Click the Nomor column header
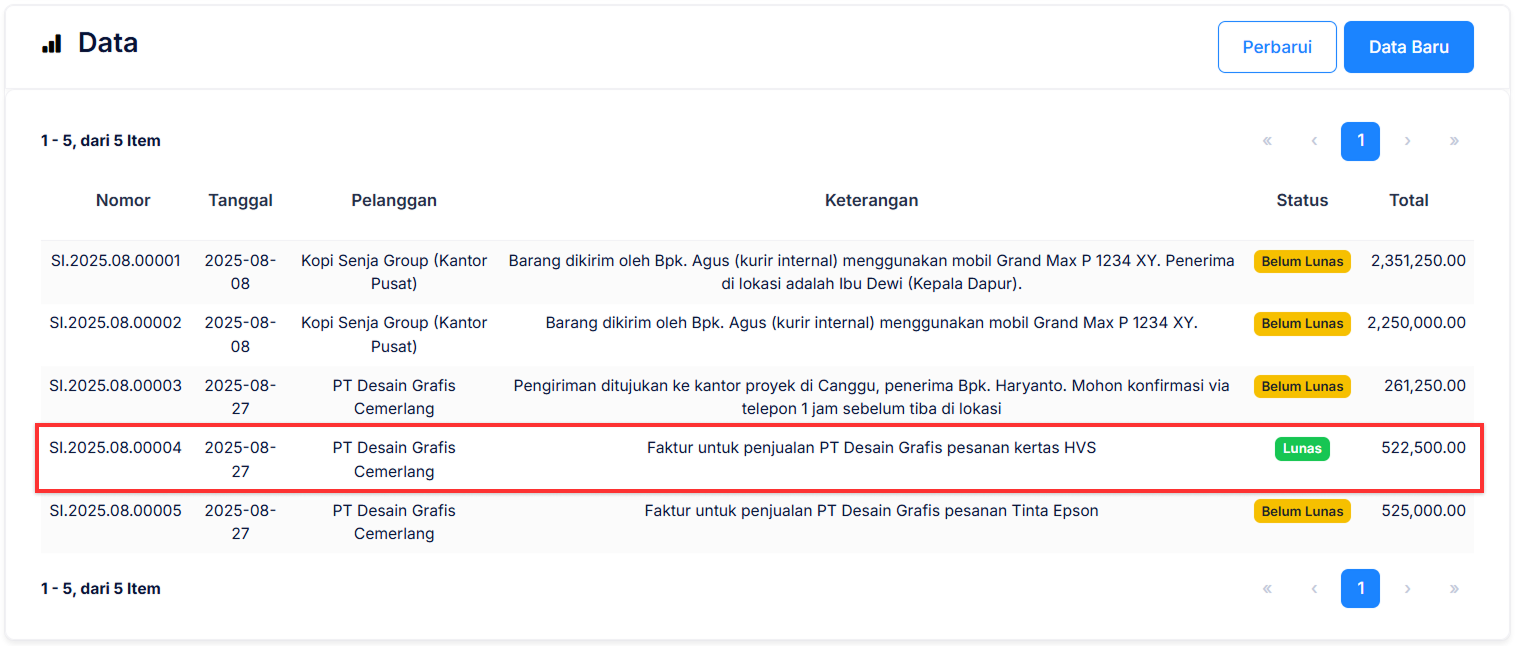 pyautogui.click(x=123, y=200)
